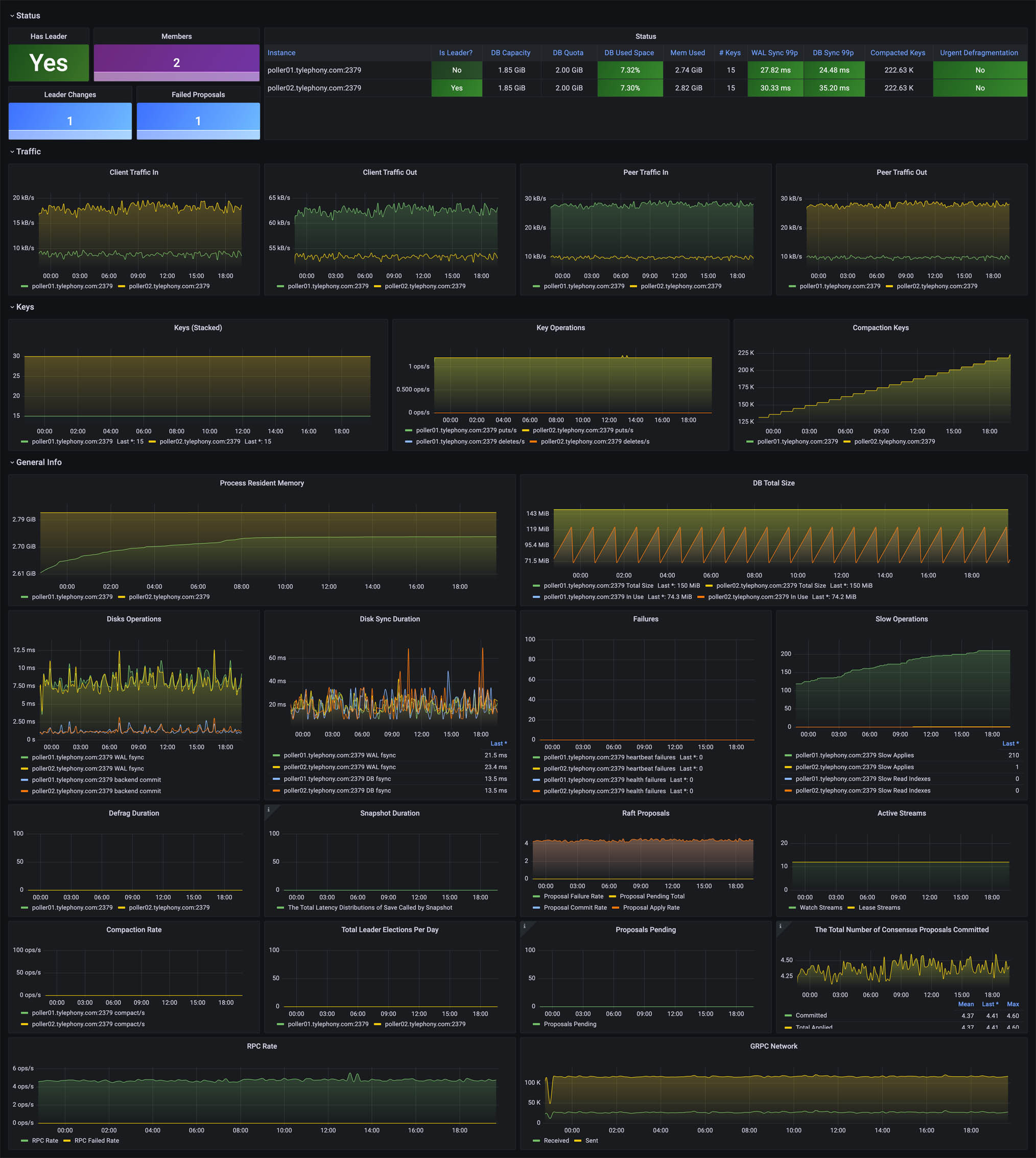
Task: Sort table by Instance column header
Action: pyautogui.click(x=281, y=53)
